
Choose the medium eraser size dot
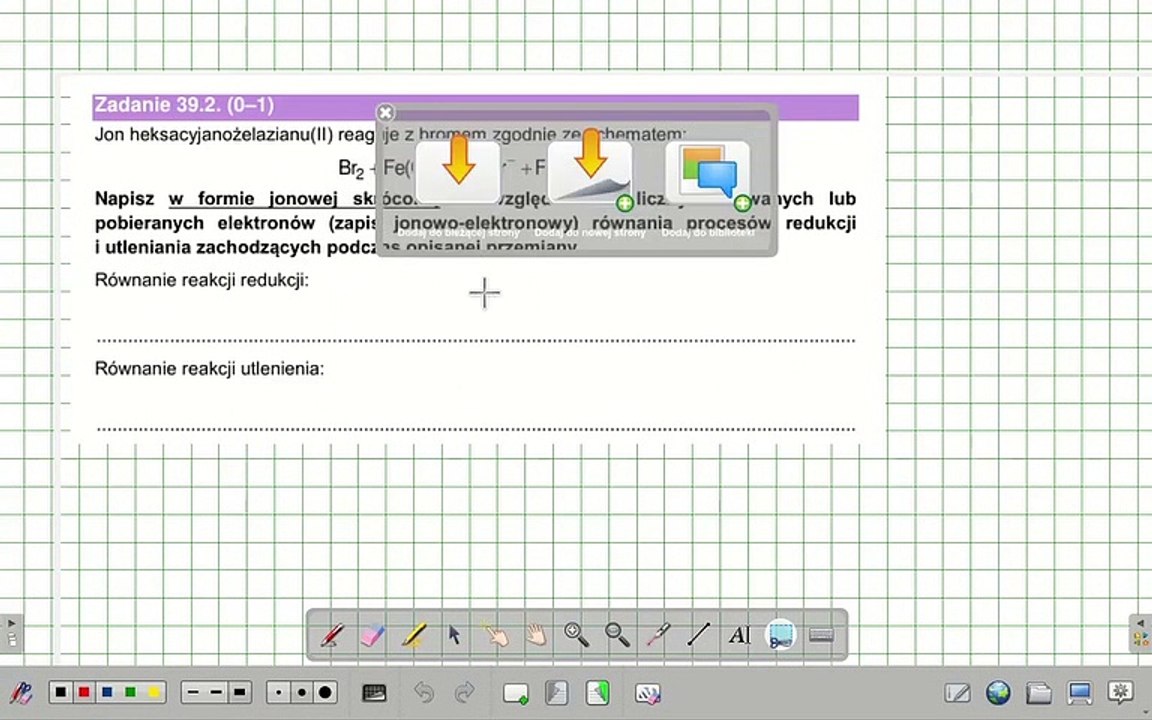click(x=302, y=692)
